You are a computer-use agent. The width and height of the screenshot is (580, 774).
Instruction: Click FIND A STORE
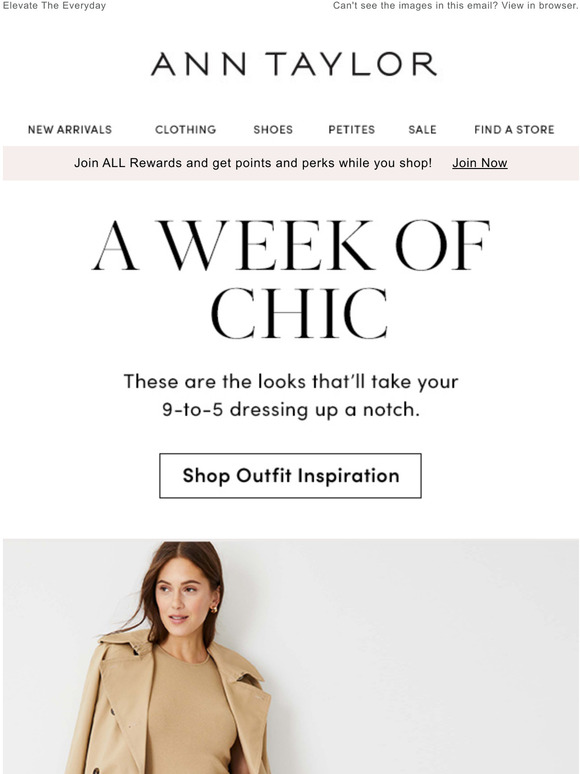coord(514,129)
